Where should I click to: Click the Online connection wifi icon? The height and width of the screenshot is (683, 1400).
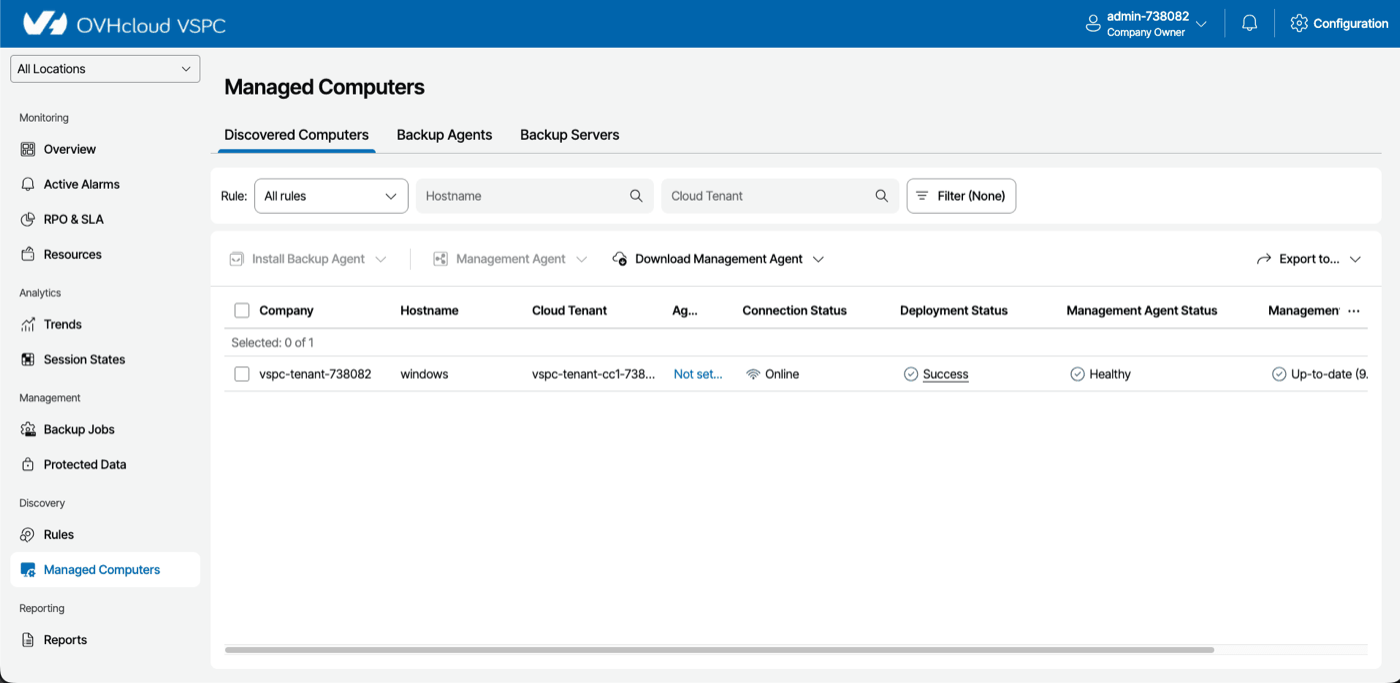(753, 374)
